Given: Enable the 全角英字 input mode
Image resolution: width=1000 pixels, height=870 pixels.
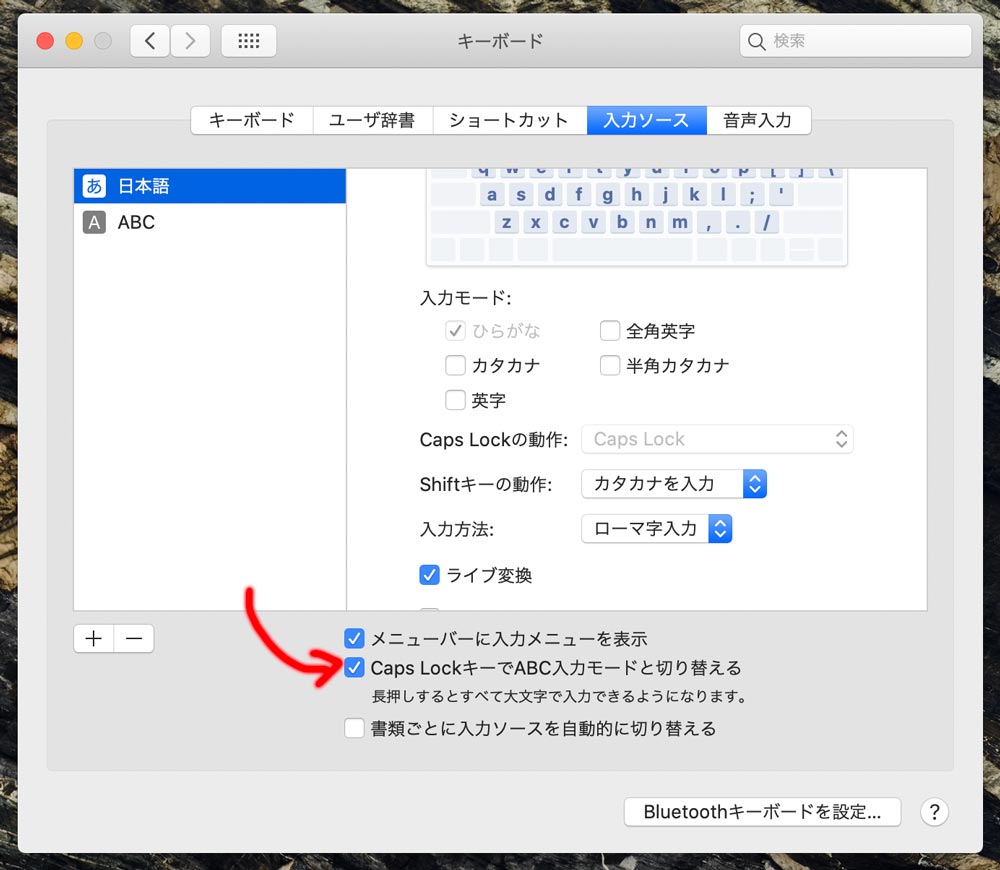Looking at the screenshot, I should tap(610, 331).
